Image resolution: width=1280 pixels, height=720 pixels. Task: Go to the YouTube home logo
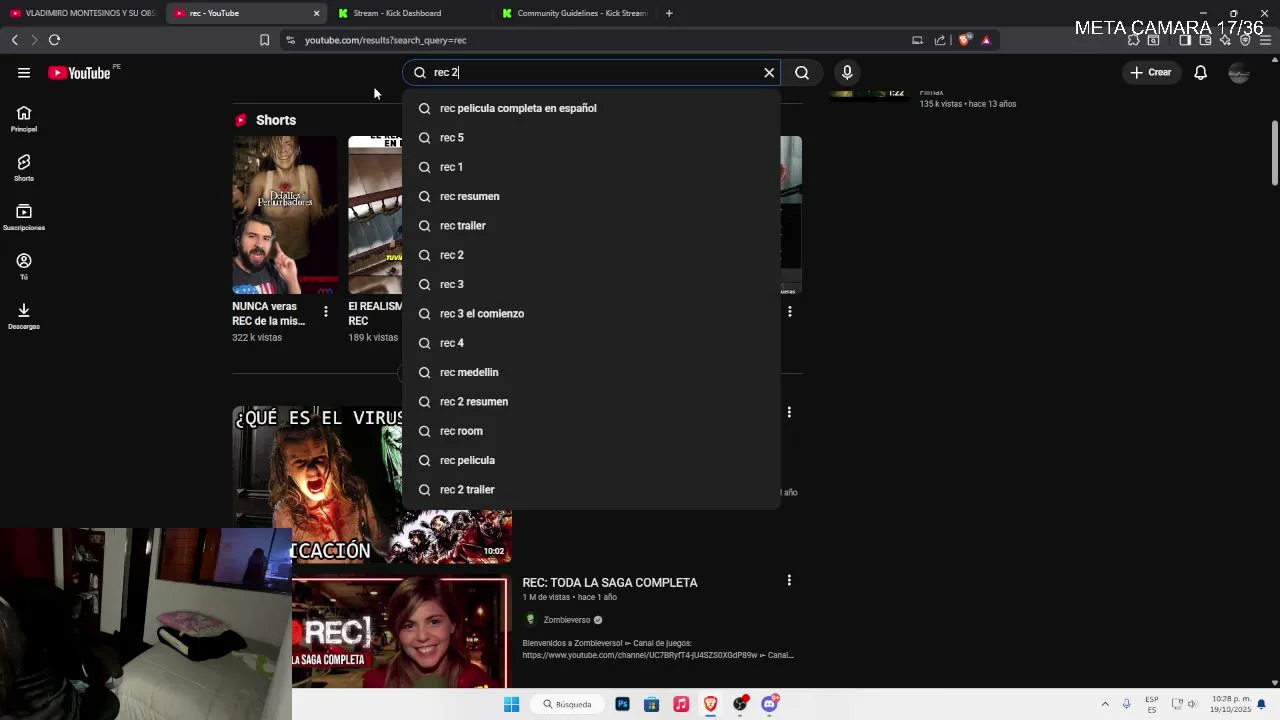coord(79,72)
